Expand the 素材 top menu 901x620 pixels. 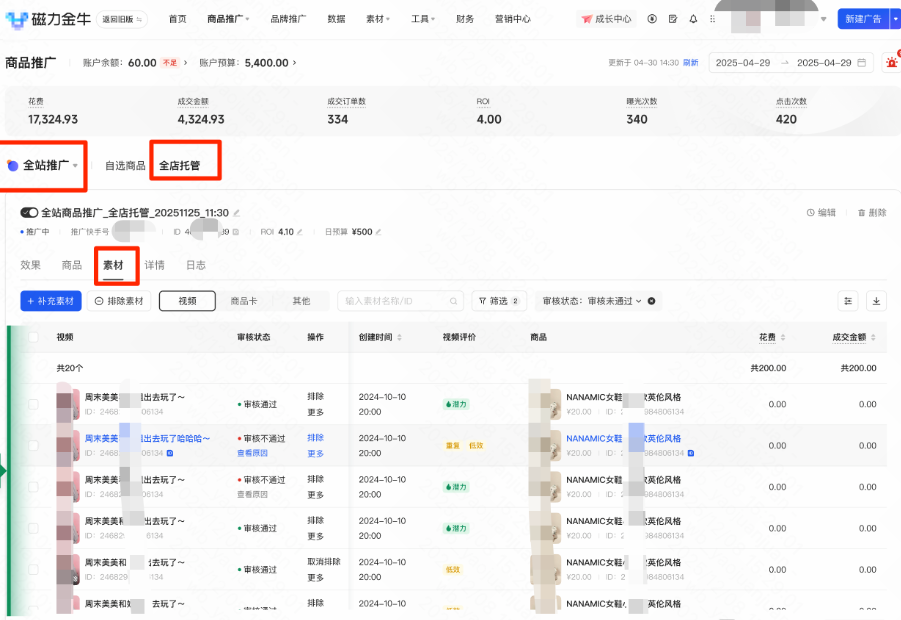click(x=378, y=19)
